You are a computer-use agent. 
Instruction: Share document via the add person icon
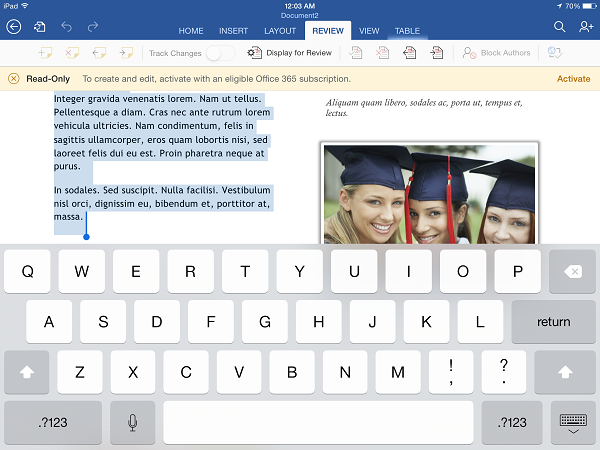tap(585, 27)
